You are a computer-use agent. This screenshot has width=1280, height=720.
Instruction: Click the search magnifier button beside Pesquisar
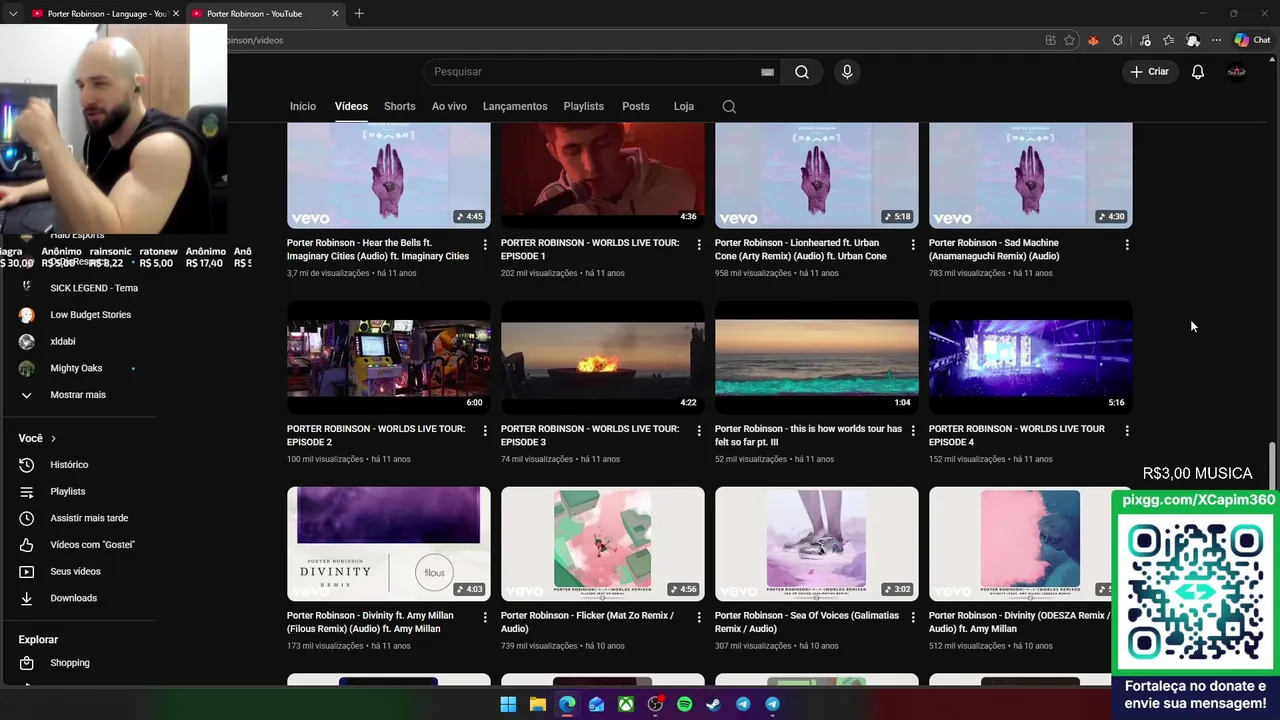(x=802, y=72)
